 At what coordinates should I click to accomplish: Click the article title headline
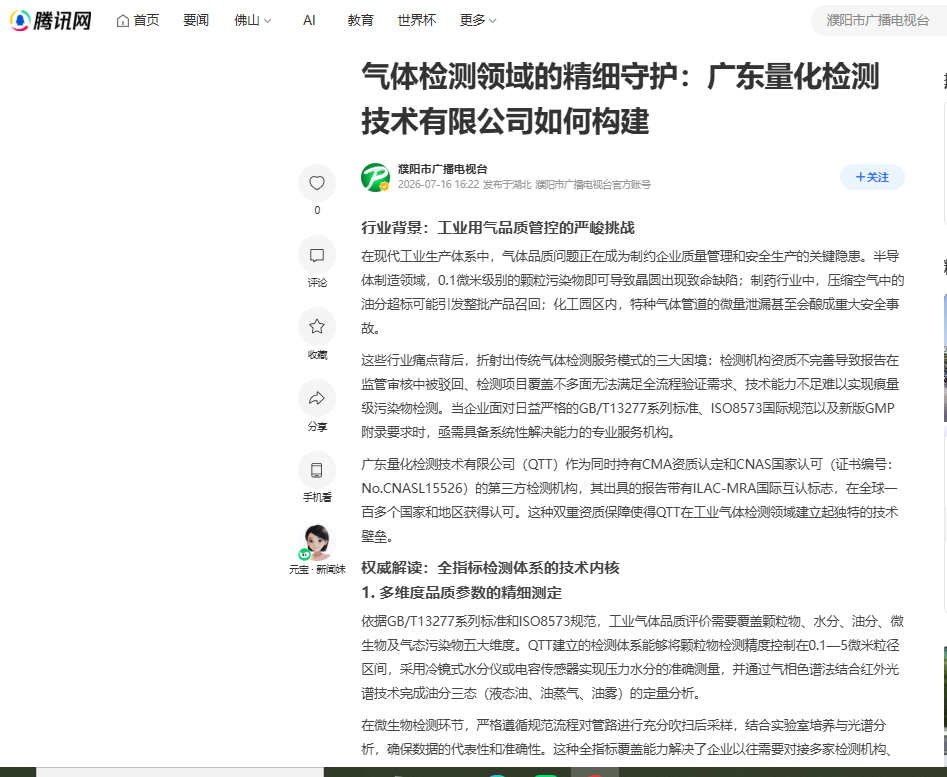click(x=620, y=98)
